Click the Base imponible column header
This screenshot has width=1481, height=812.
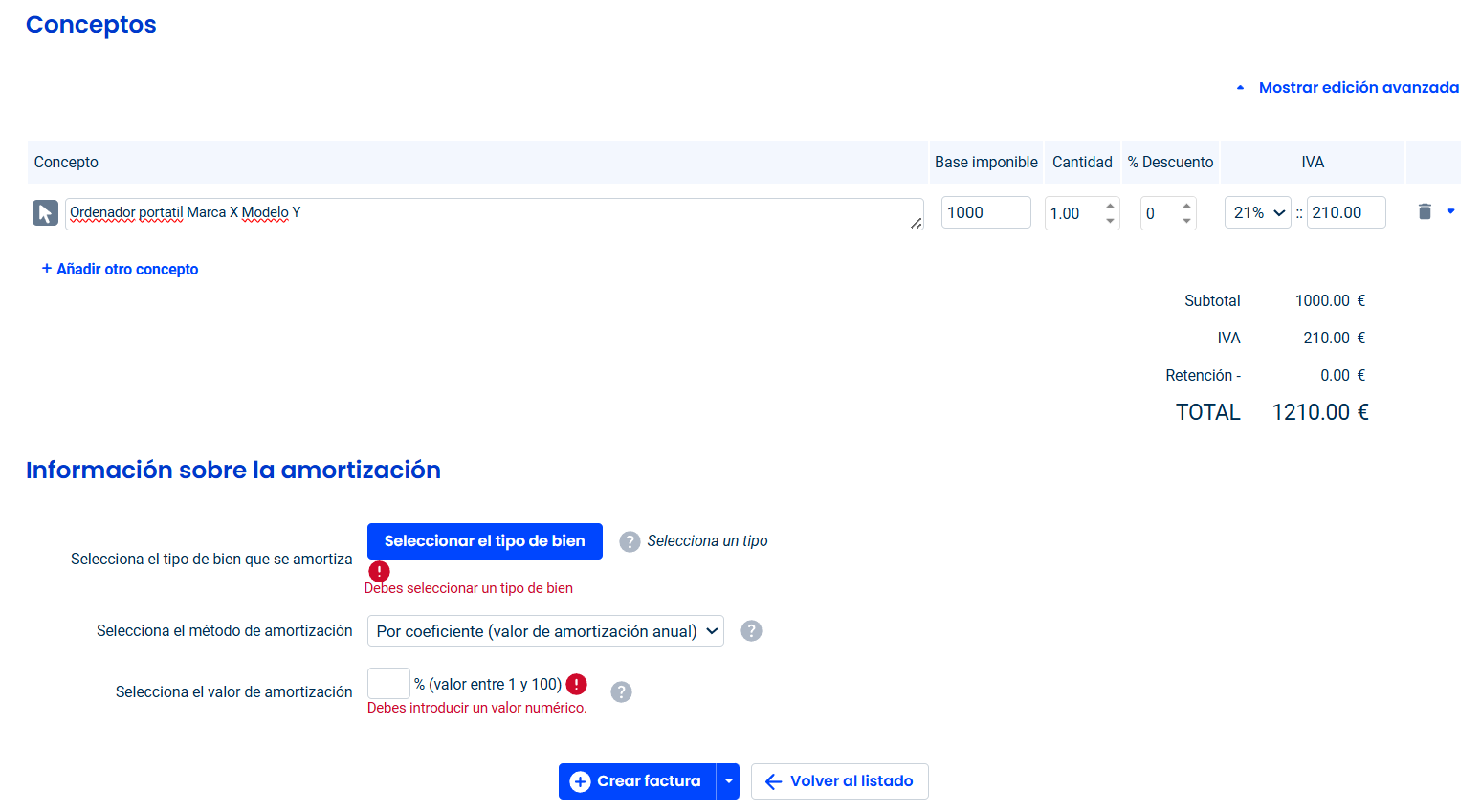point(986,163)
